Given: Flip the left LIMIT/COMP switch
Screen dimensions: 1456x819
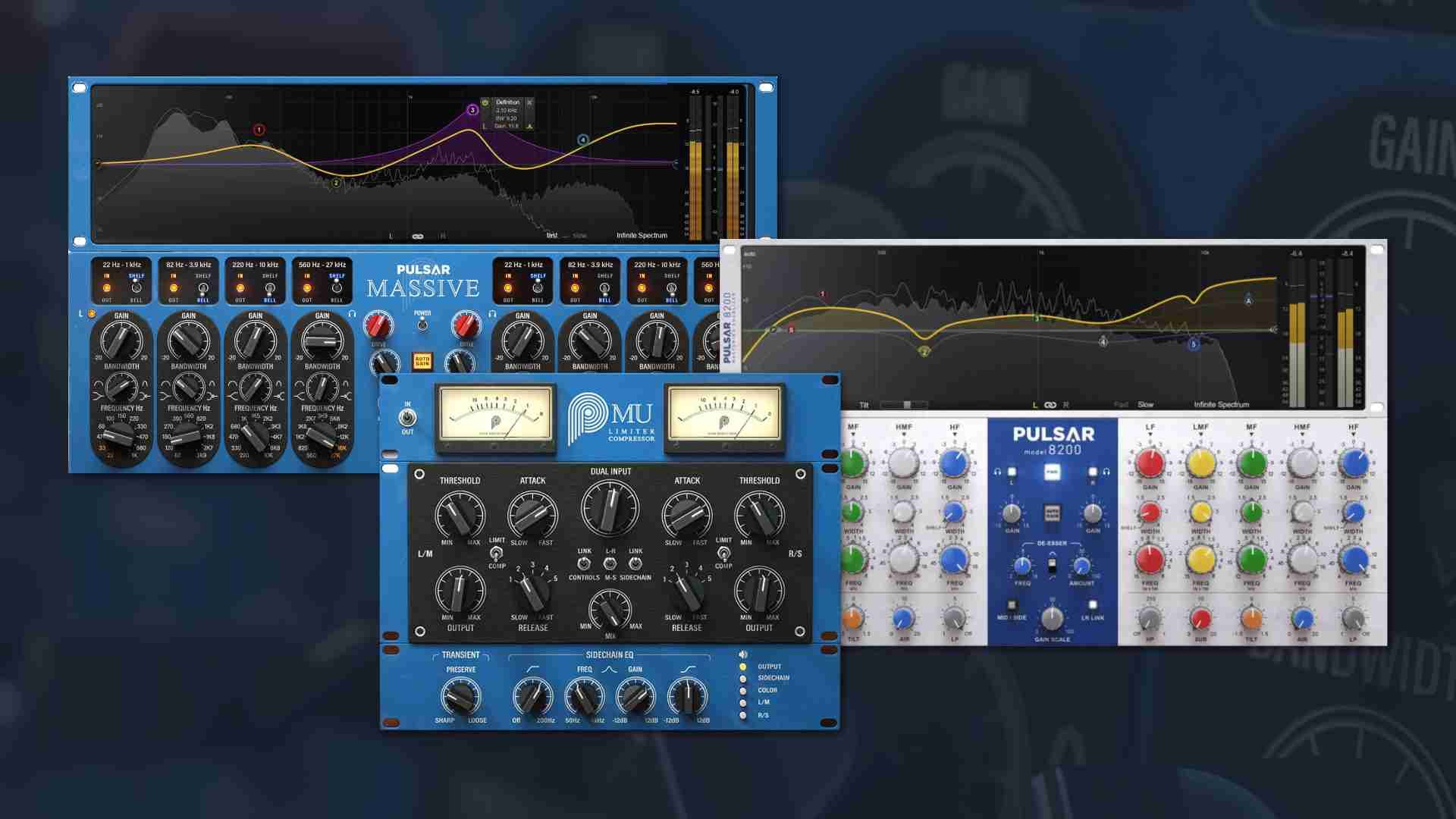Looking at the screenshot, I should (x=497, y=553).
